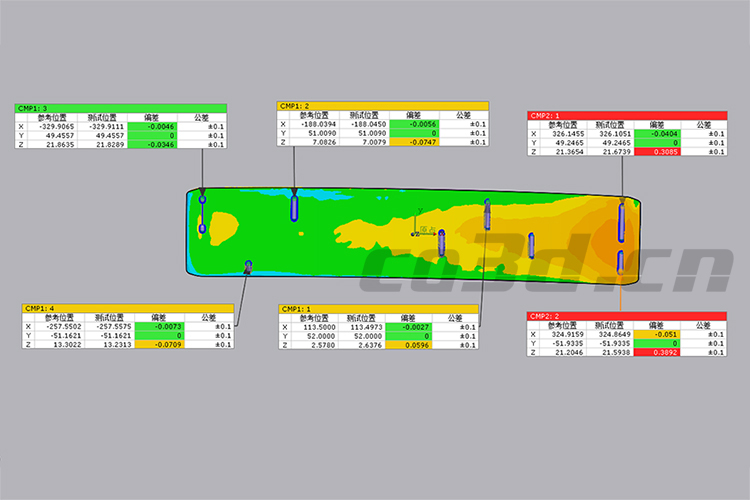Select the long slot under CMP1: 2 leader
750x500 pixels.
coord(294,207)
